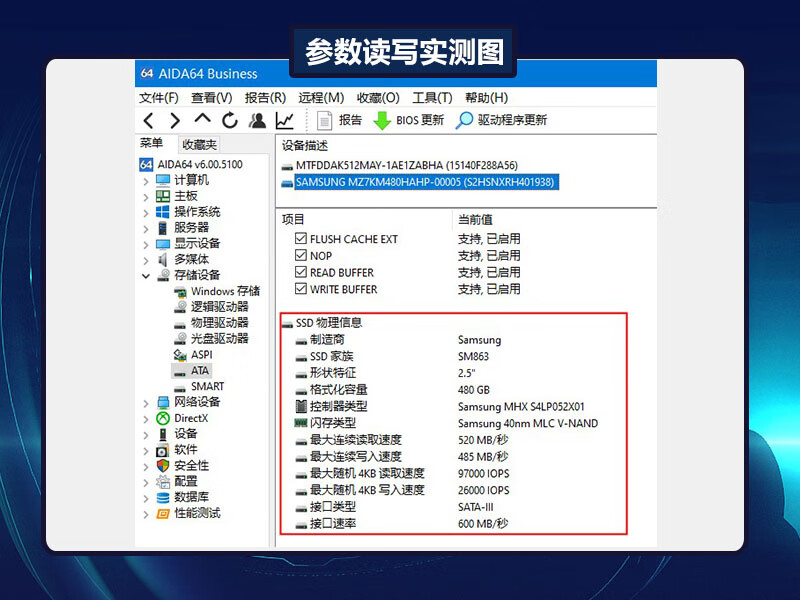Screen dimensions: 800x600
Task: Collapse the 存储设备 tree node chevron
Action: [146, 276]
